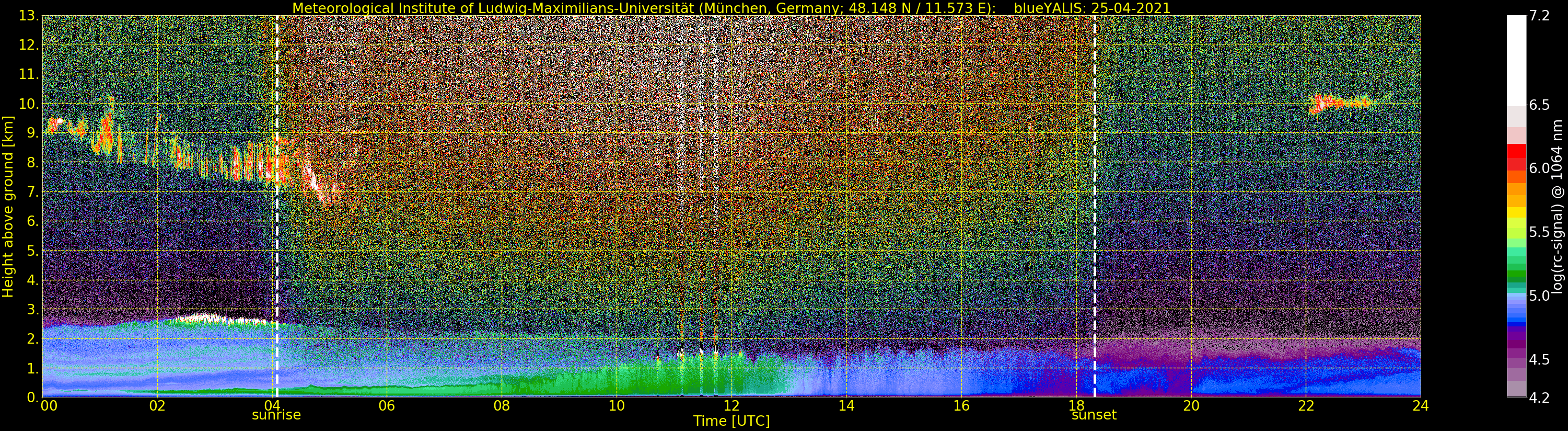Screen dimensions: 1568x431
Task: Click the time axis tick label 12
Action: click(x=731, y=405)
